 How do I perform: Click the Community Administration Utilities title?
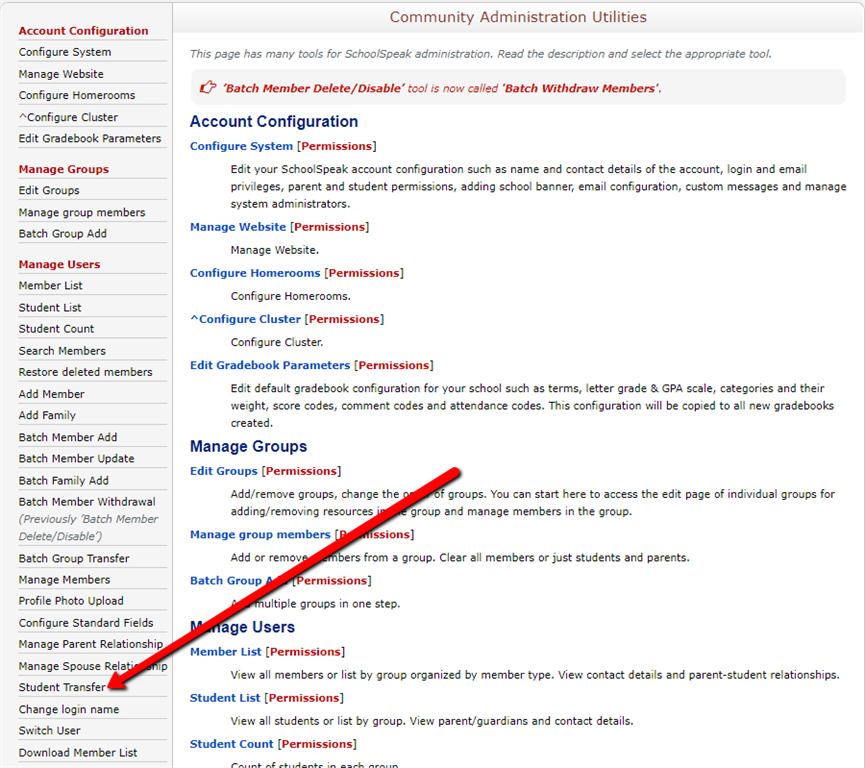tap(518, 17)
